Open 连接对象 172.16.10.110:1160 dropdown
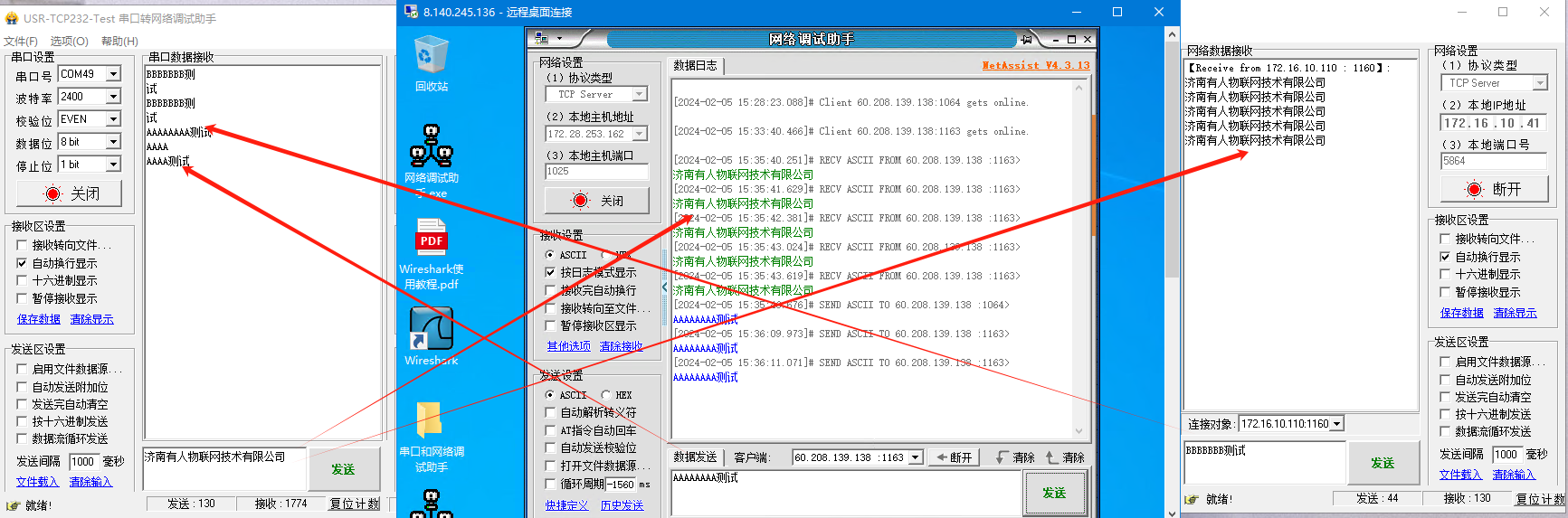Screen dimensions: 1568x518 coord(1336,423)
